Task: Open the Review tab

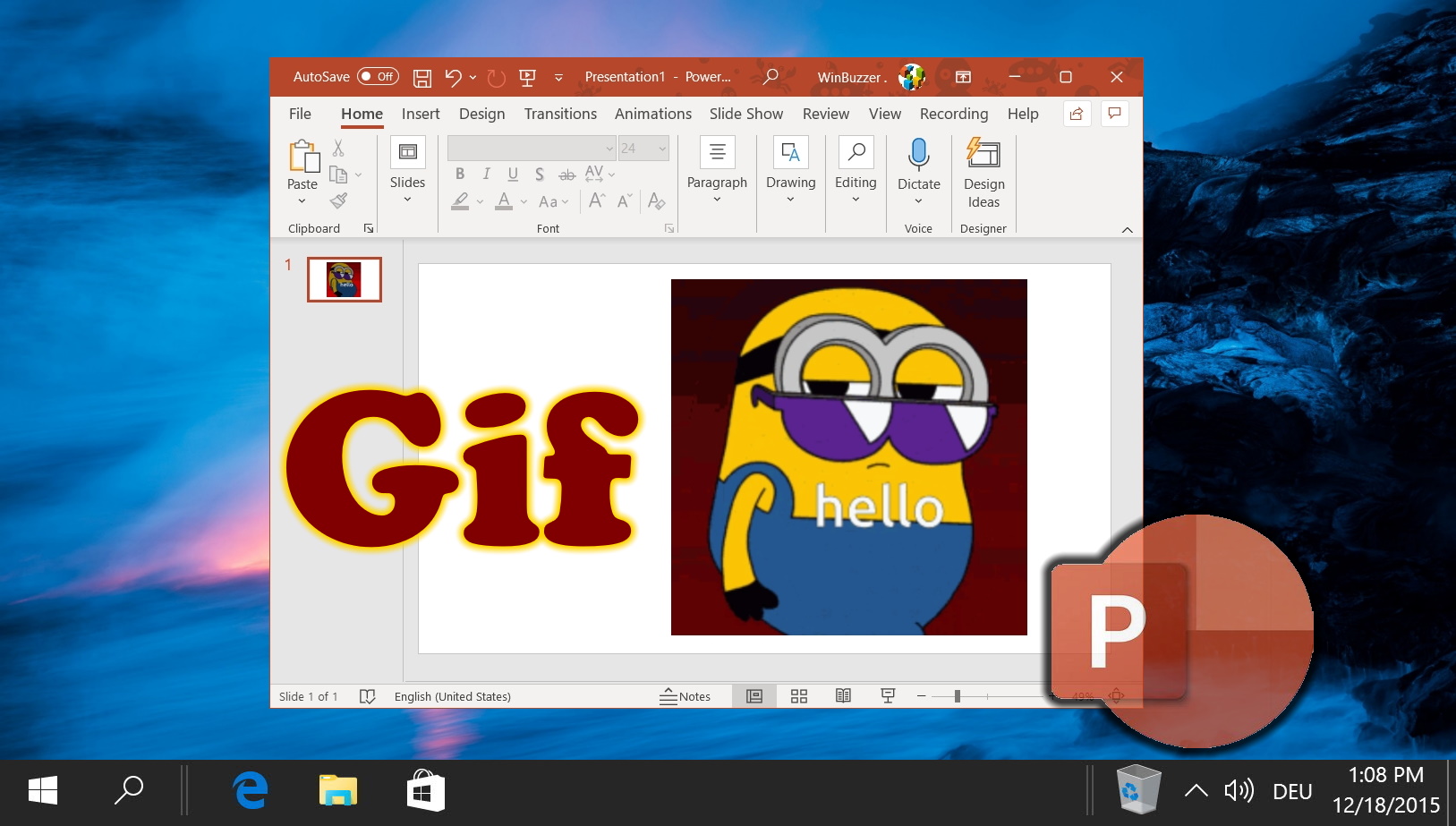Action: 825,114
